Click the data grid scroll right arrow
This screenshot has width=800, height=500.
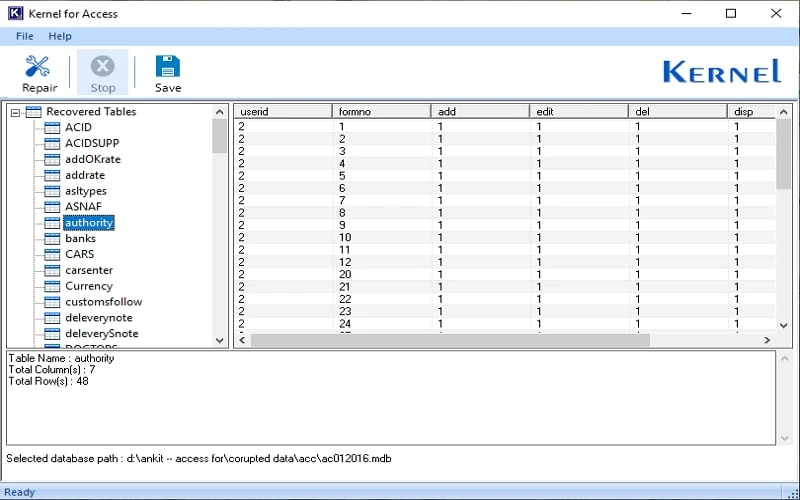pos(767,340)
